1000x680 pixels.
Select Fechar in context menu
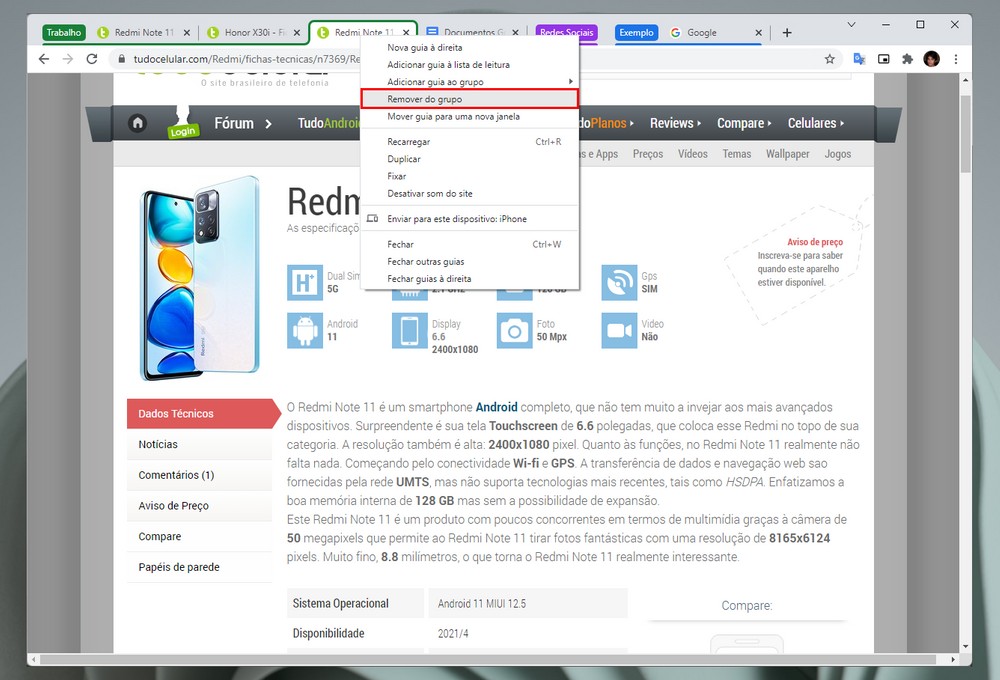469,245
